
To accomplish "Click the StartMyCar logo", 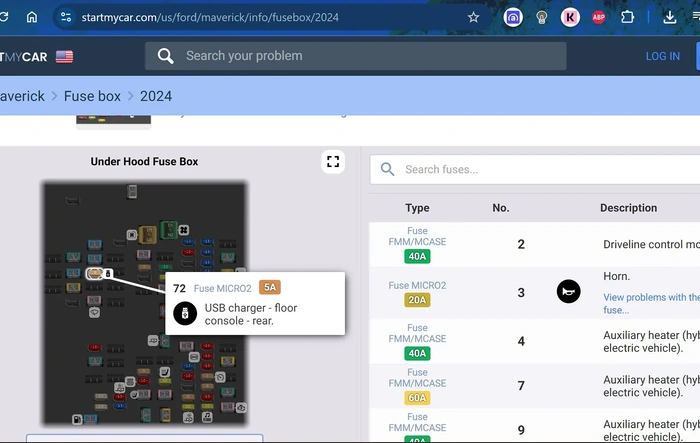I will (23, 57).
